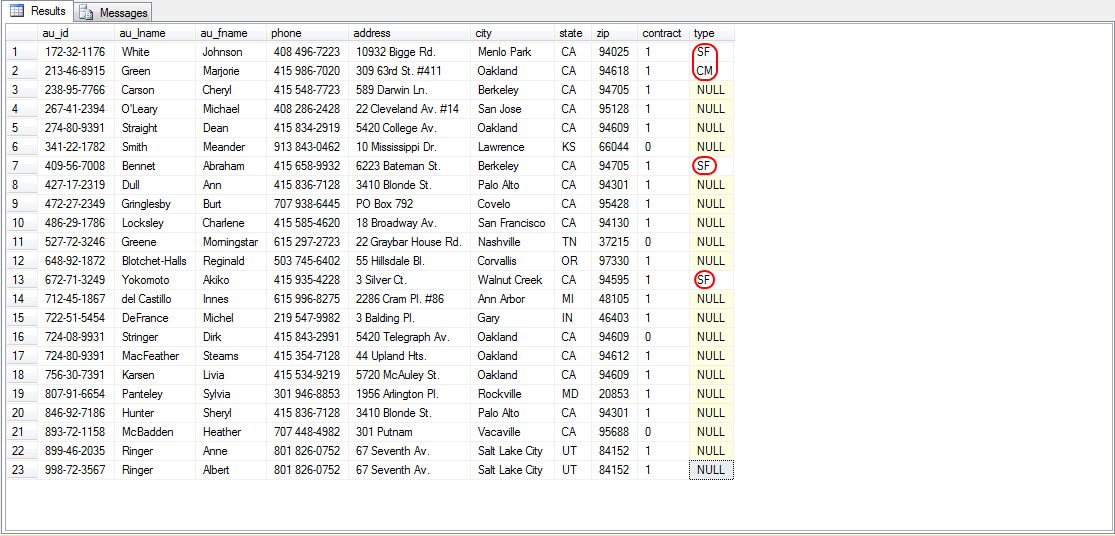The width and height of the screenshot is (1115, 536).
Task: Select state cell TN
Action: tap(573, 242)
